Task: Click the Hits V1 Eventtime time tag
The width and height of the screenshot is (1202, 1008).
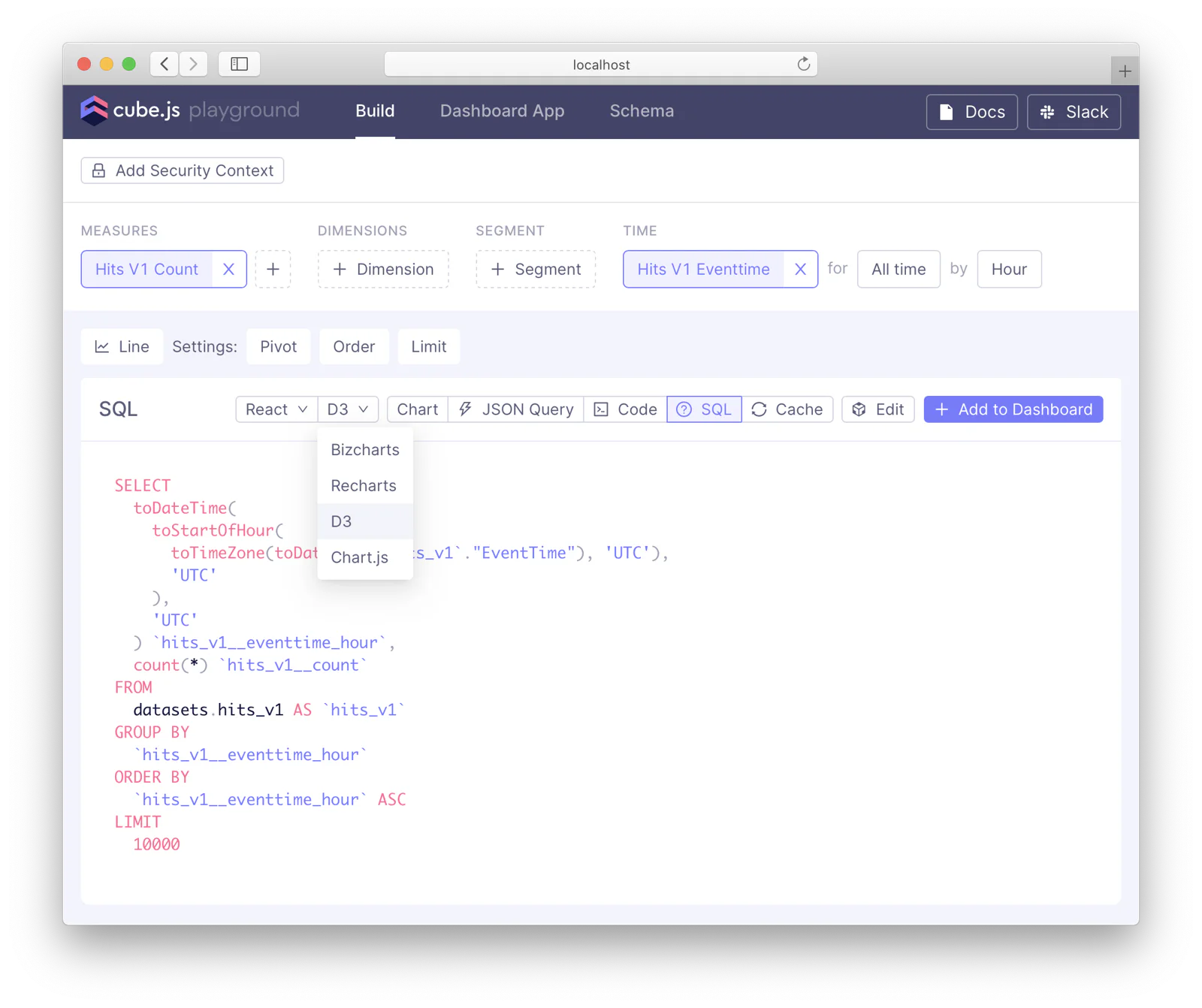Action: (703, 269)
